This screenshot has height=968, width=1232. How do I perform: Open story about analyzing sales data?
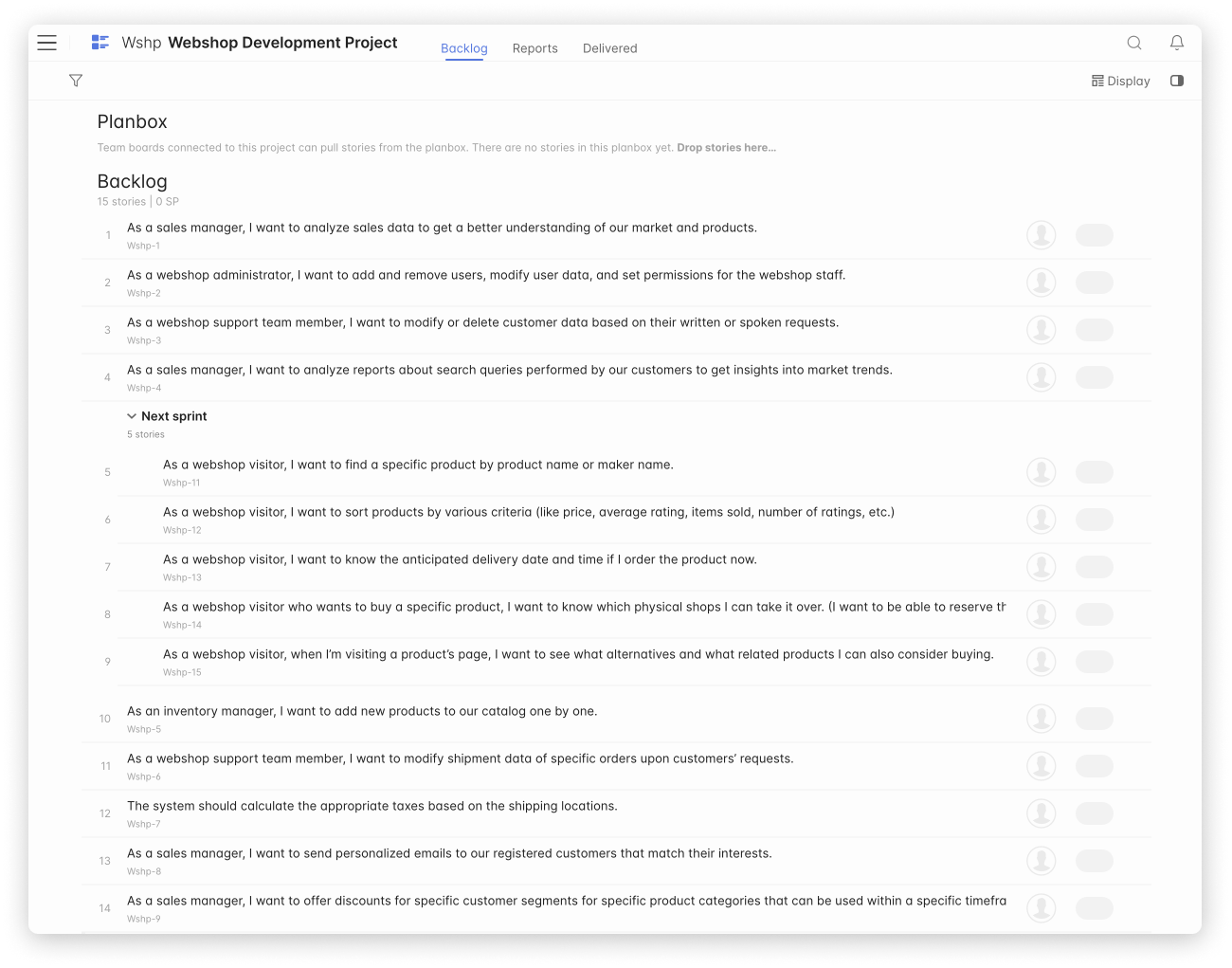point(442,228)
